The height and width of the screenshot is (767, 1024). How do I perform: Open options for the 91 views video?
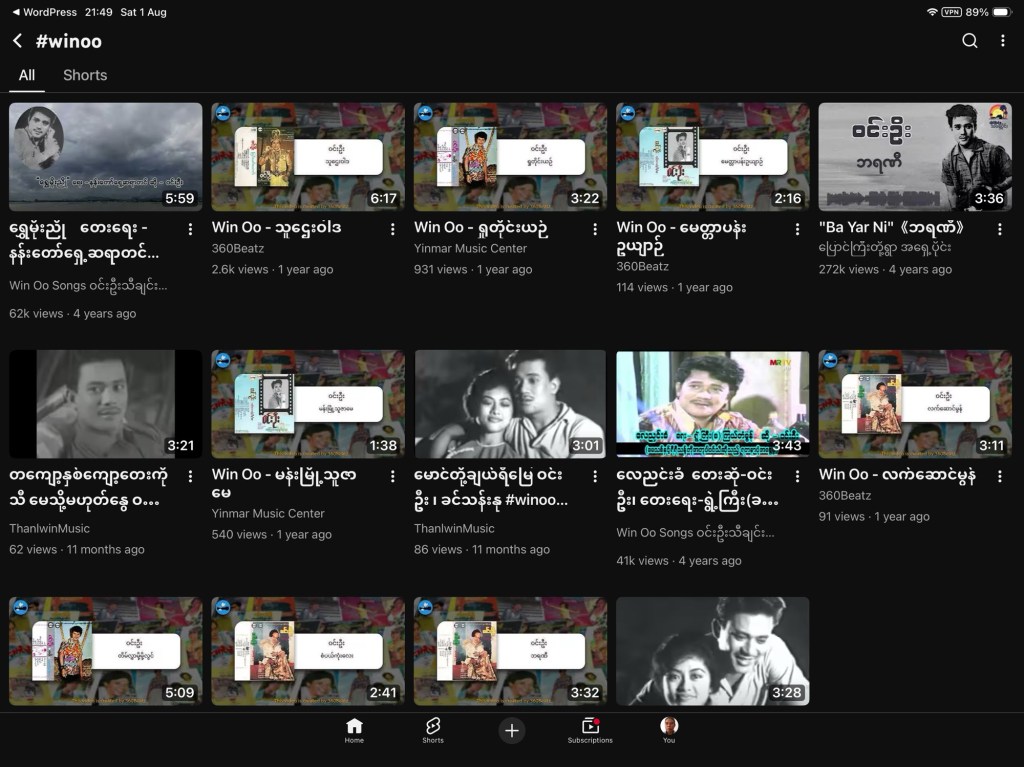(x=1000, y=476)
